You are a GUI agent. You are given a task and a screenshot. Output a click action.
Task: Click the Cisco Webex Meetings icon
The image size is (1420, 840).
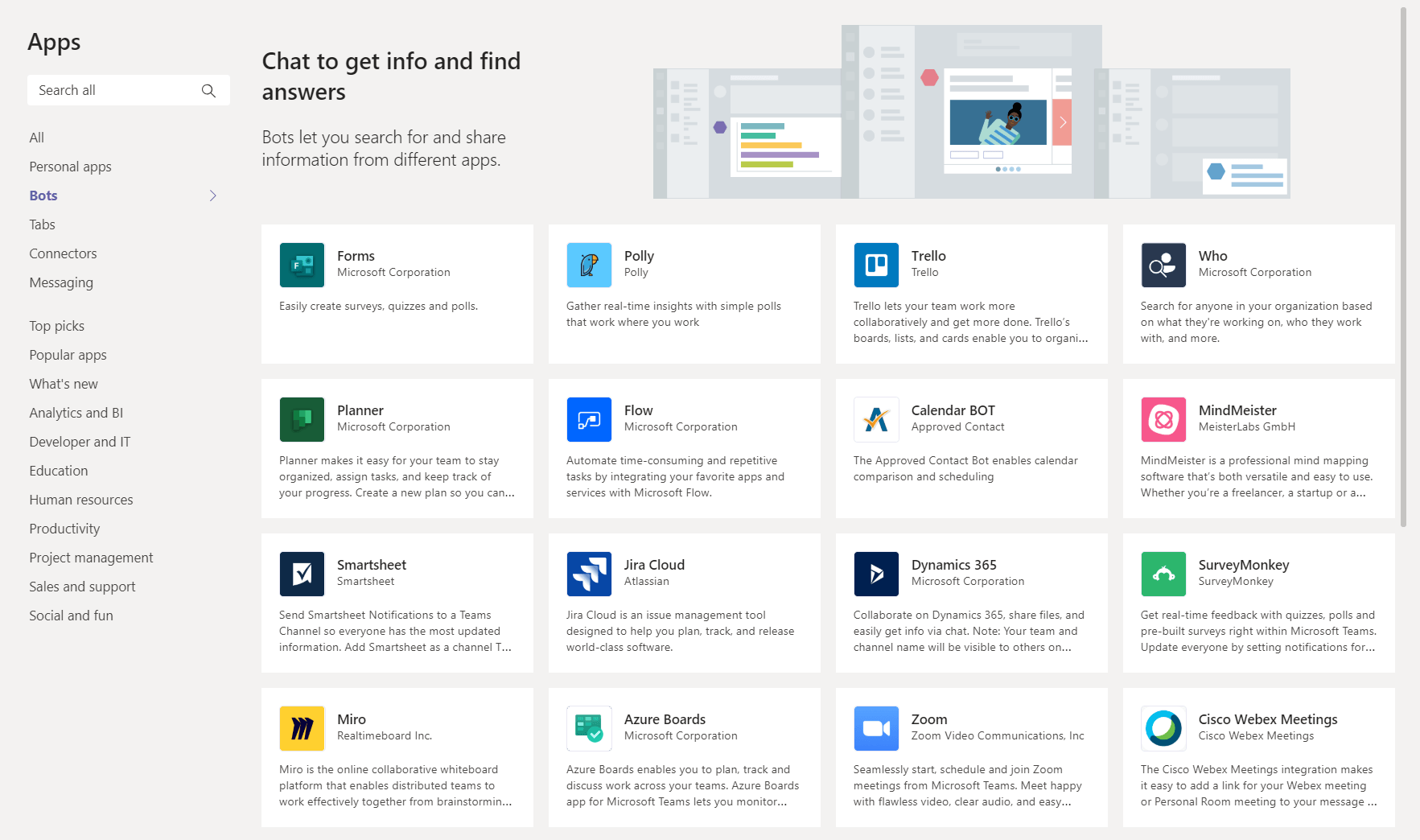click(x=1163, y=728)
